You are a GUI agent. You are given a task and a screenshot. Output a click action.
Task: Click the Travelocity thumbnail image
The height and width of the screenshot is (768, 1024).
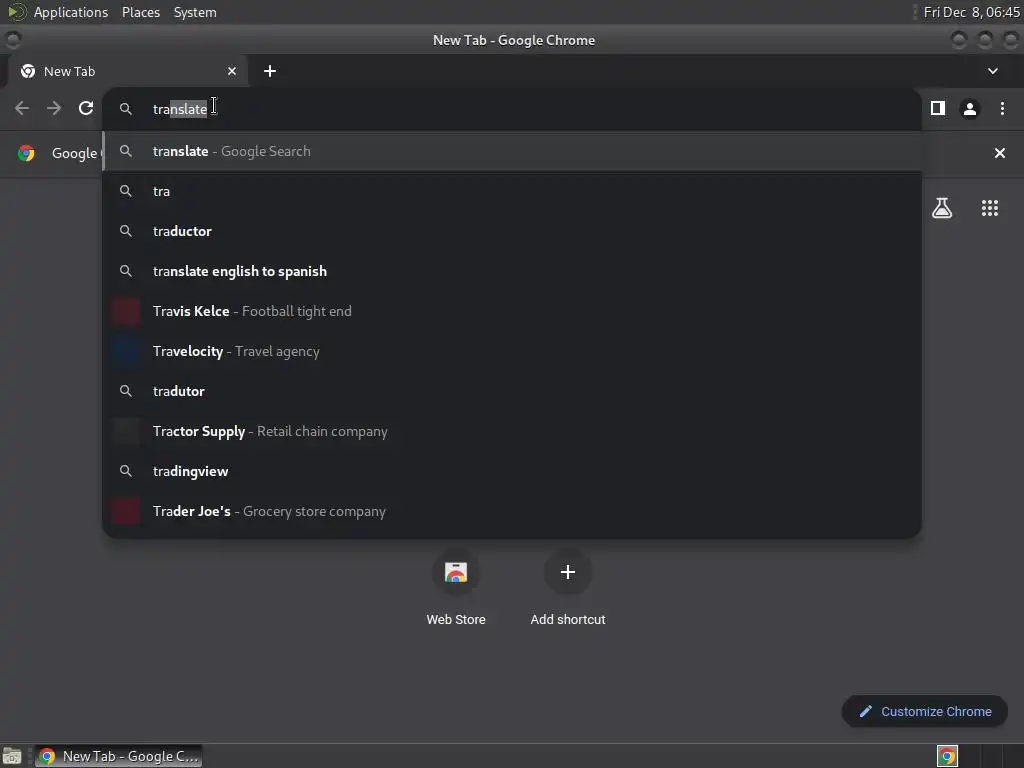tap(125, 351)
